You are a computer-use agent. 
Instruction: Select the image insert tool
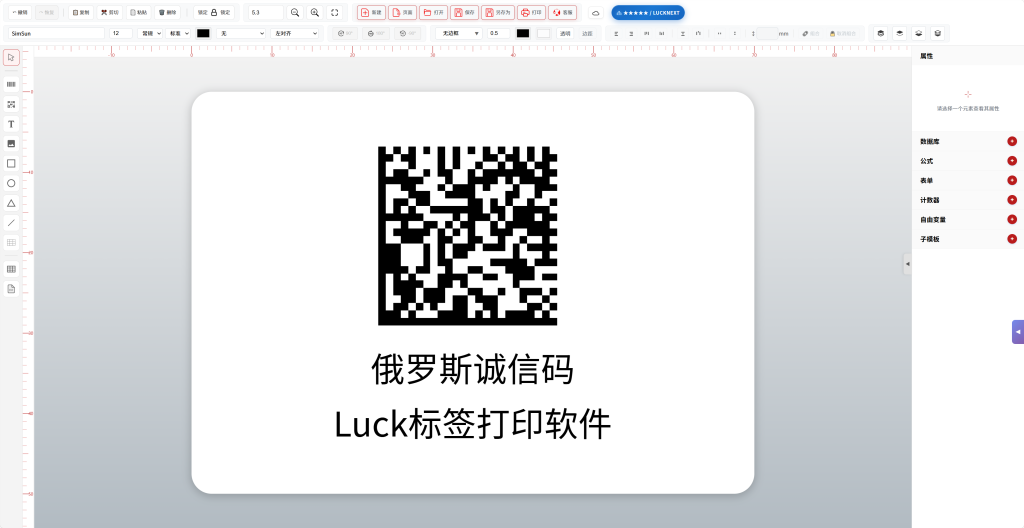11,144
